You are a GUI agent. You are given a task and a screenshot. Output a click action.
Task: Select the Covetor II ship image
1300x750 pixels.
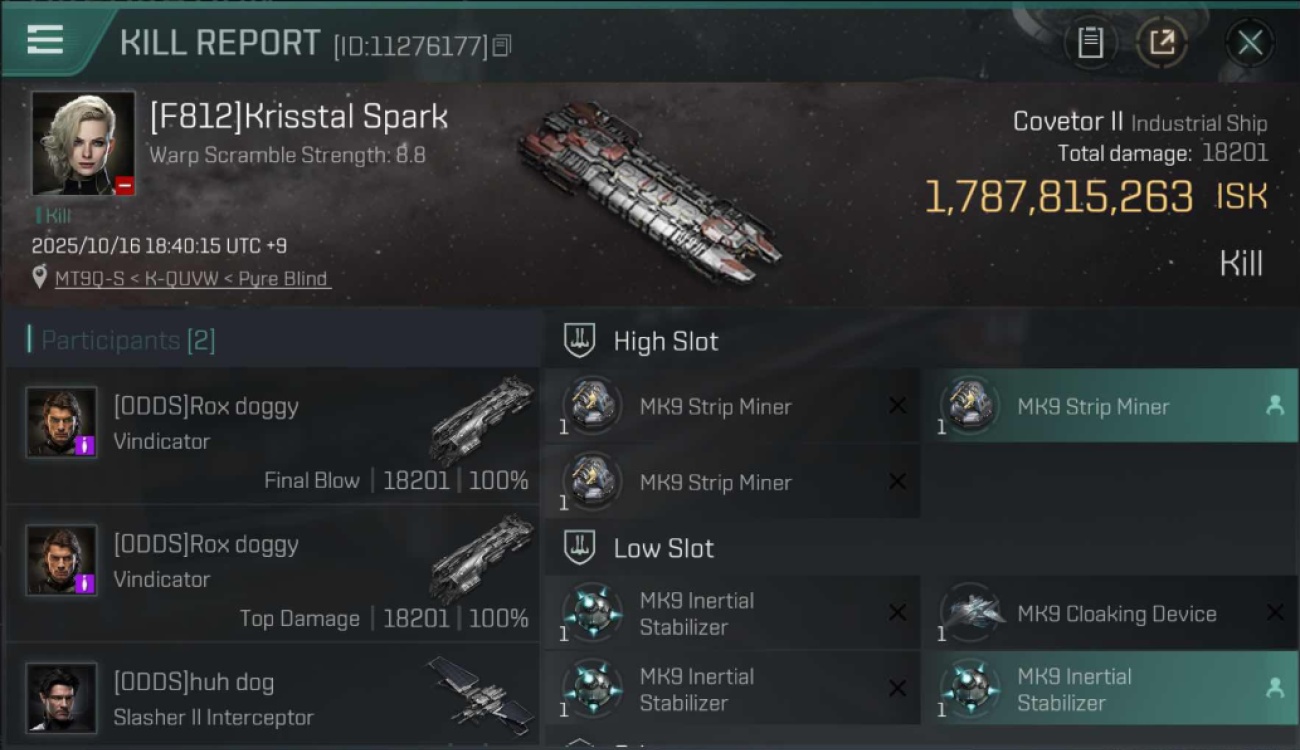650,190
